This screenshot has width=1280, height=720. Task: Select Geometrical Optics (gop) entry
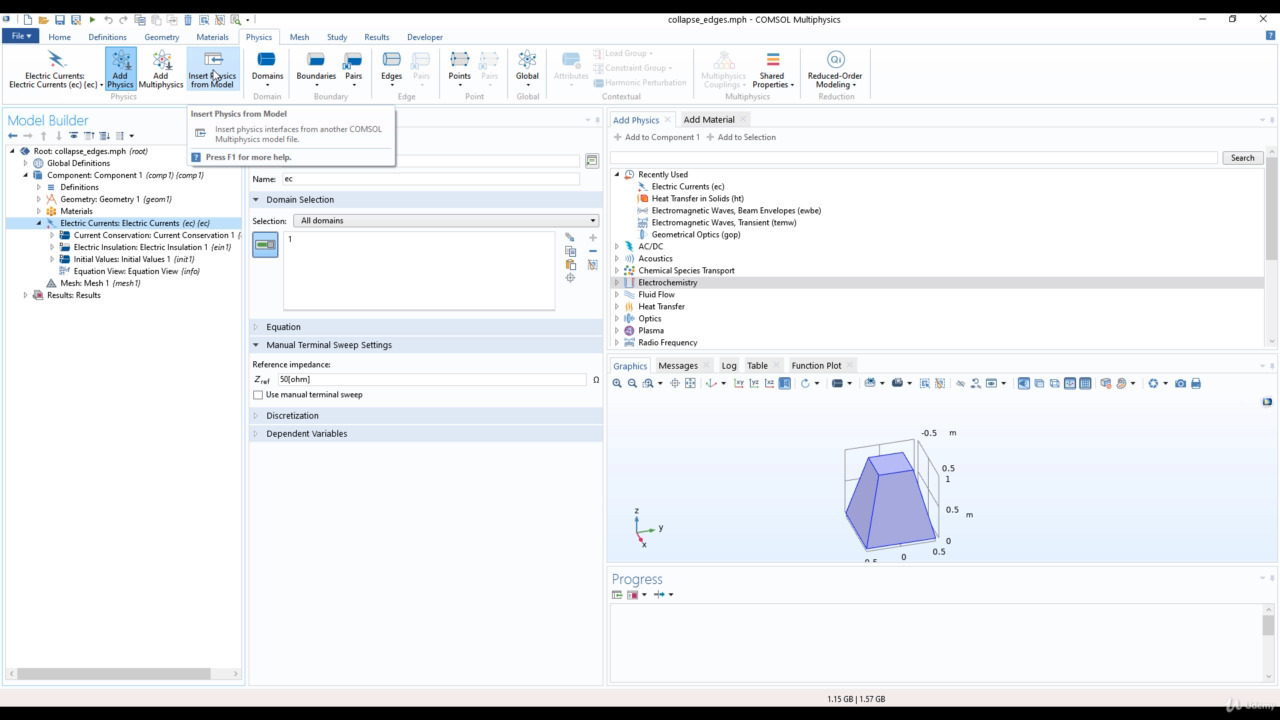[x=695, y=234]
